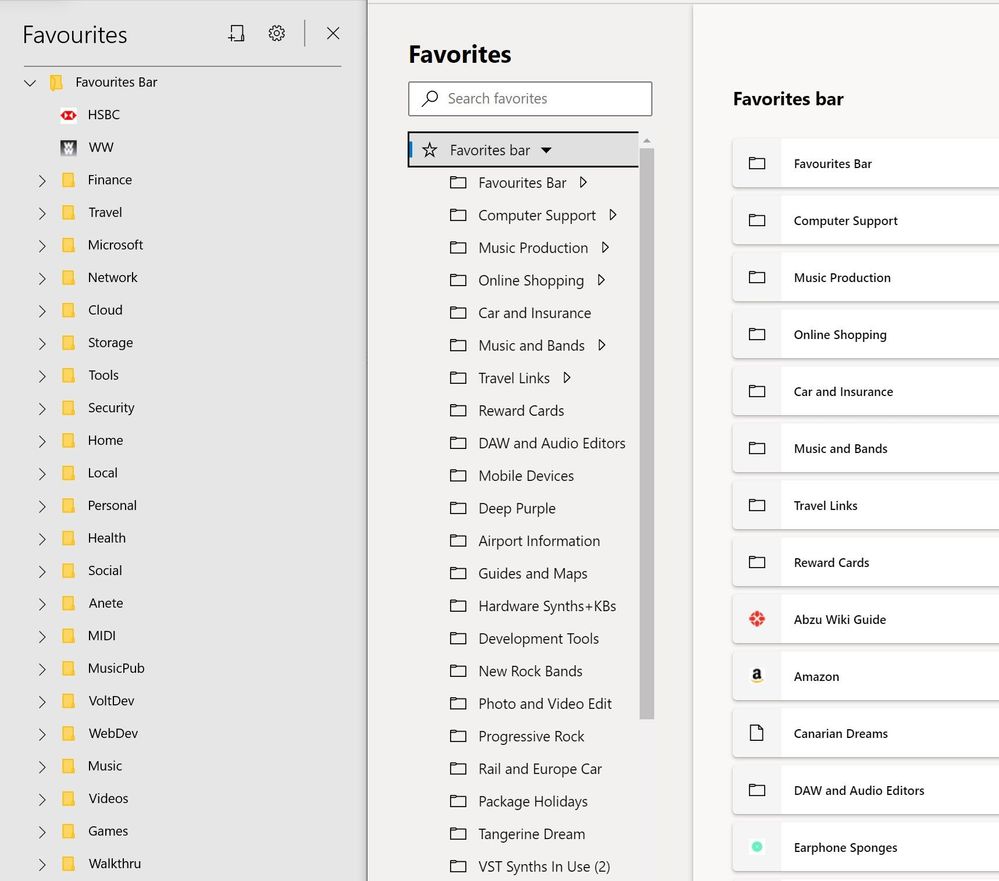Viewport: 999px width, 881px height.
Task: Click the Earphone Sponges green dot icon
Action: click(757, 847)
